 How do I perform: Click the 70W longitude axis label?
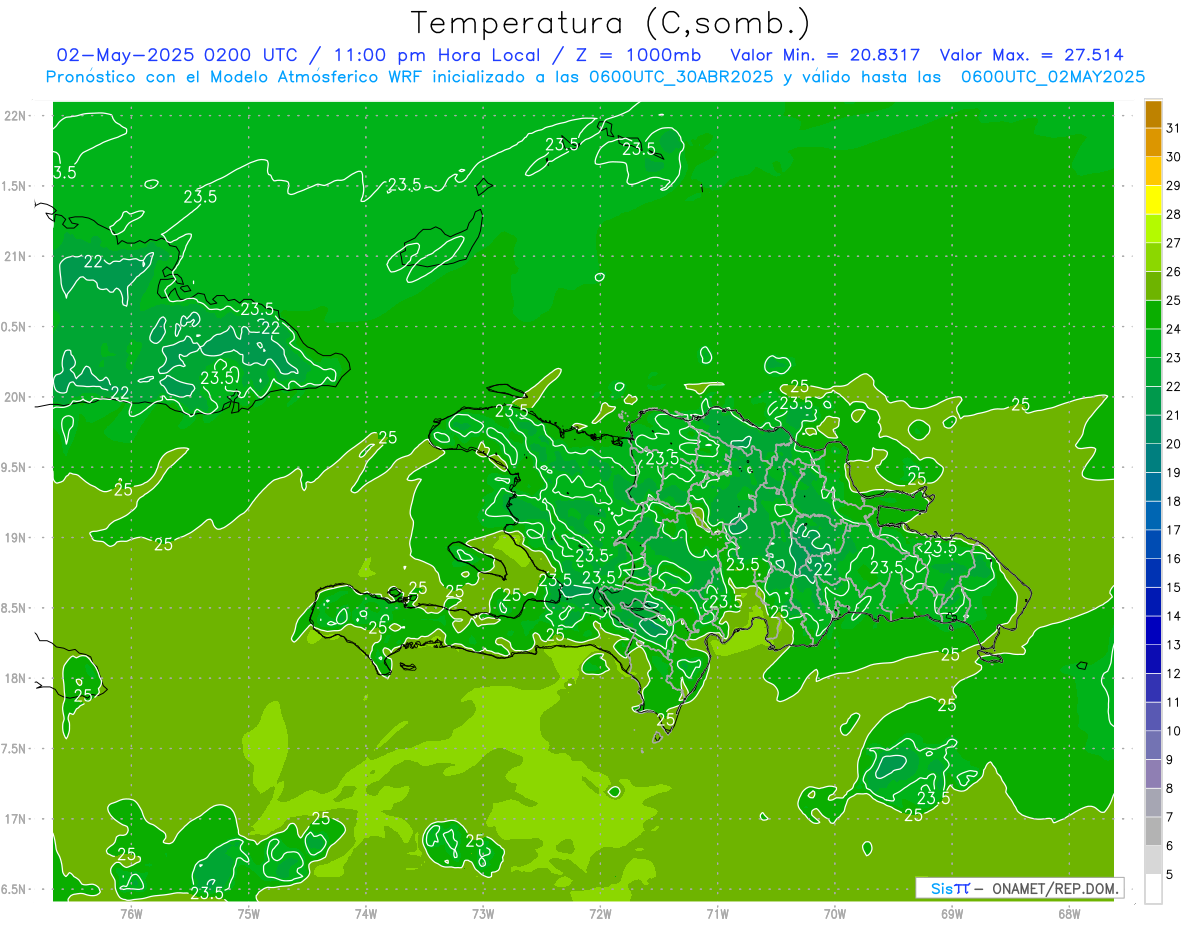pos(835,913)
